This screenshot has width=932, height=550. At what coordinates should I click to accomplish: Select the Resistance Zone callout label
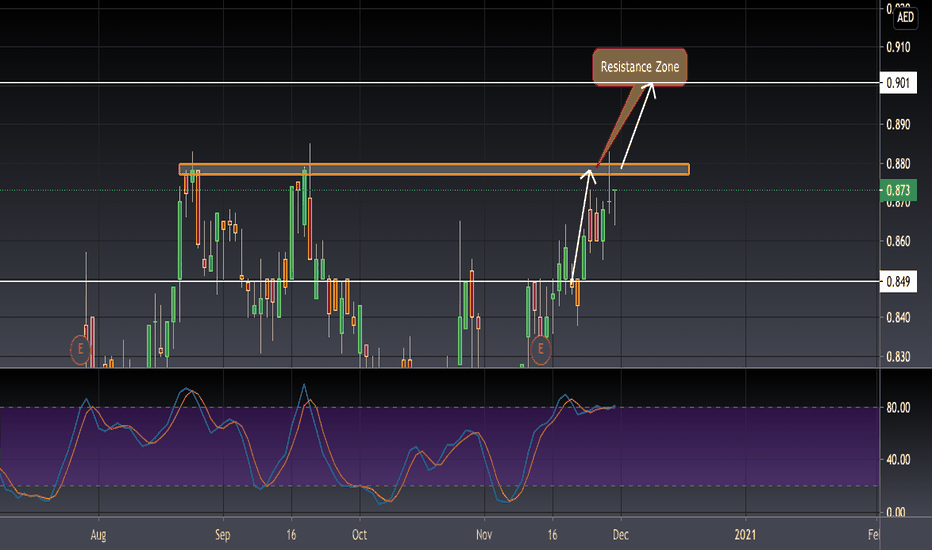tap(640, 67)
